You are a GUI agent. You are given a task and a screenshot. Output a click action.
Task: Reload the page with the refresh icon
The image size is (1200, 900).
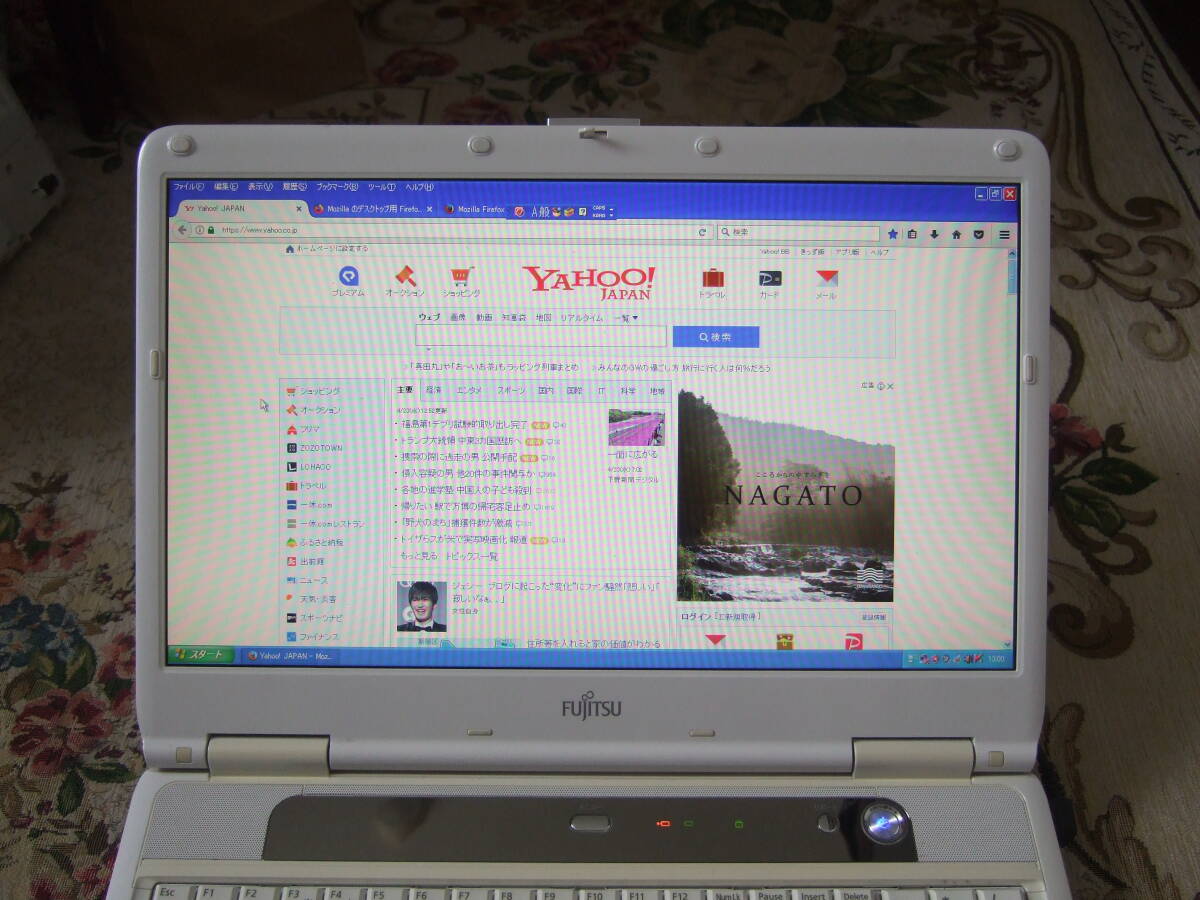pyautogui.click(x=703, y=232)
